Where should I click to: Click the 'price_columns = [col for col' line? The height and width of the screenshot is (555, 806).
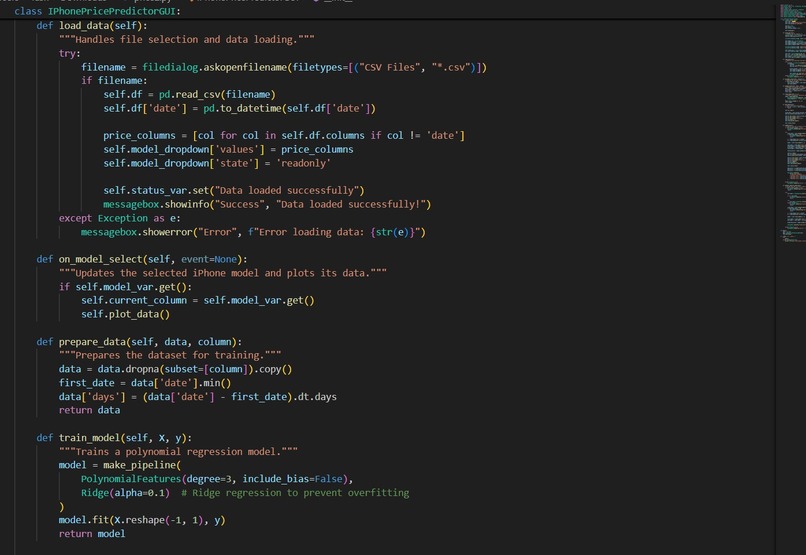tap(284, 135)
